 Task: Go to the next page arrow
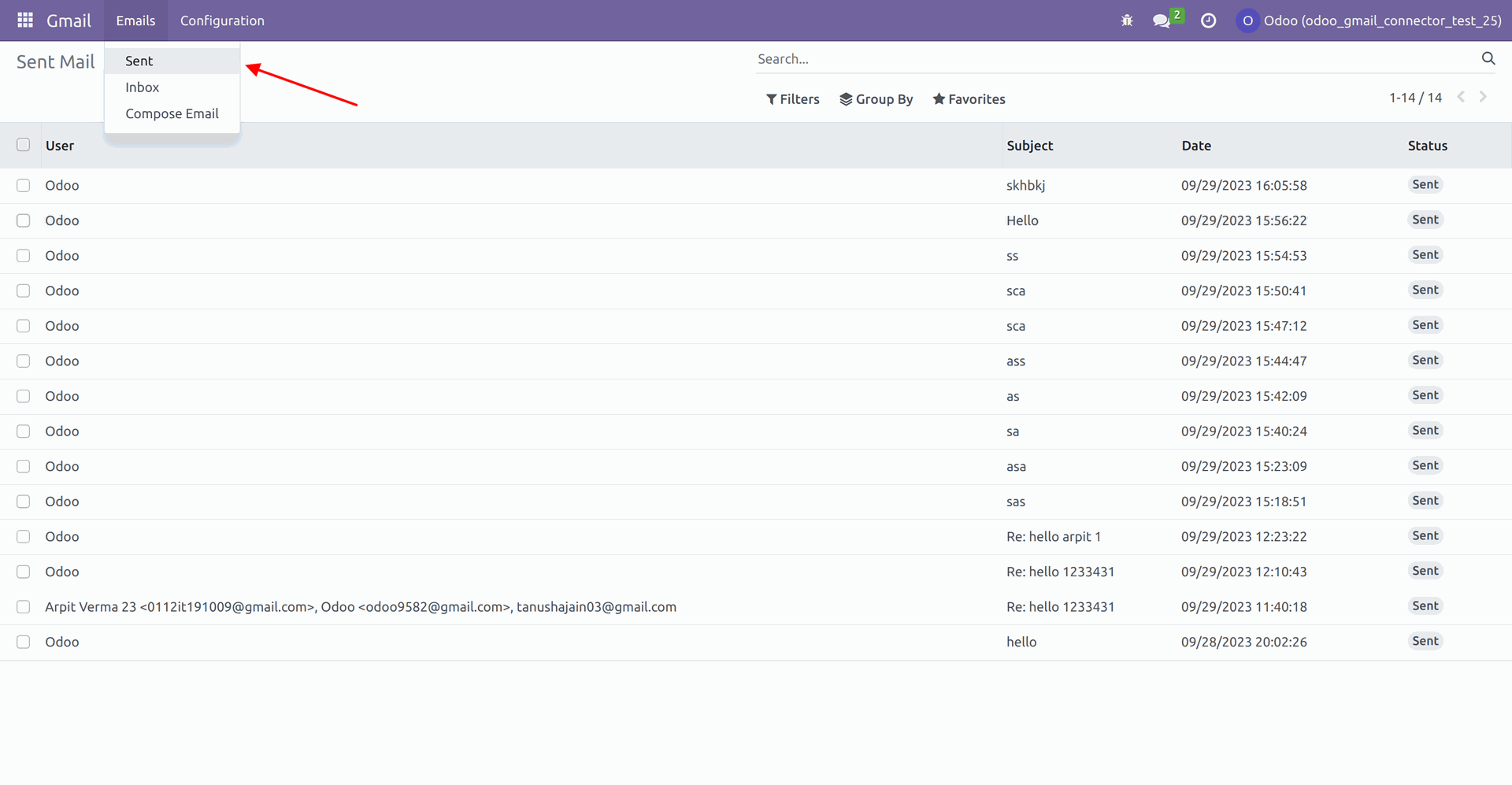coord(1483,97)
